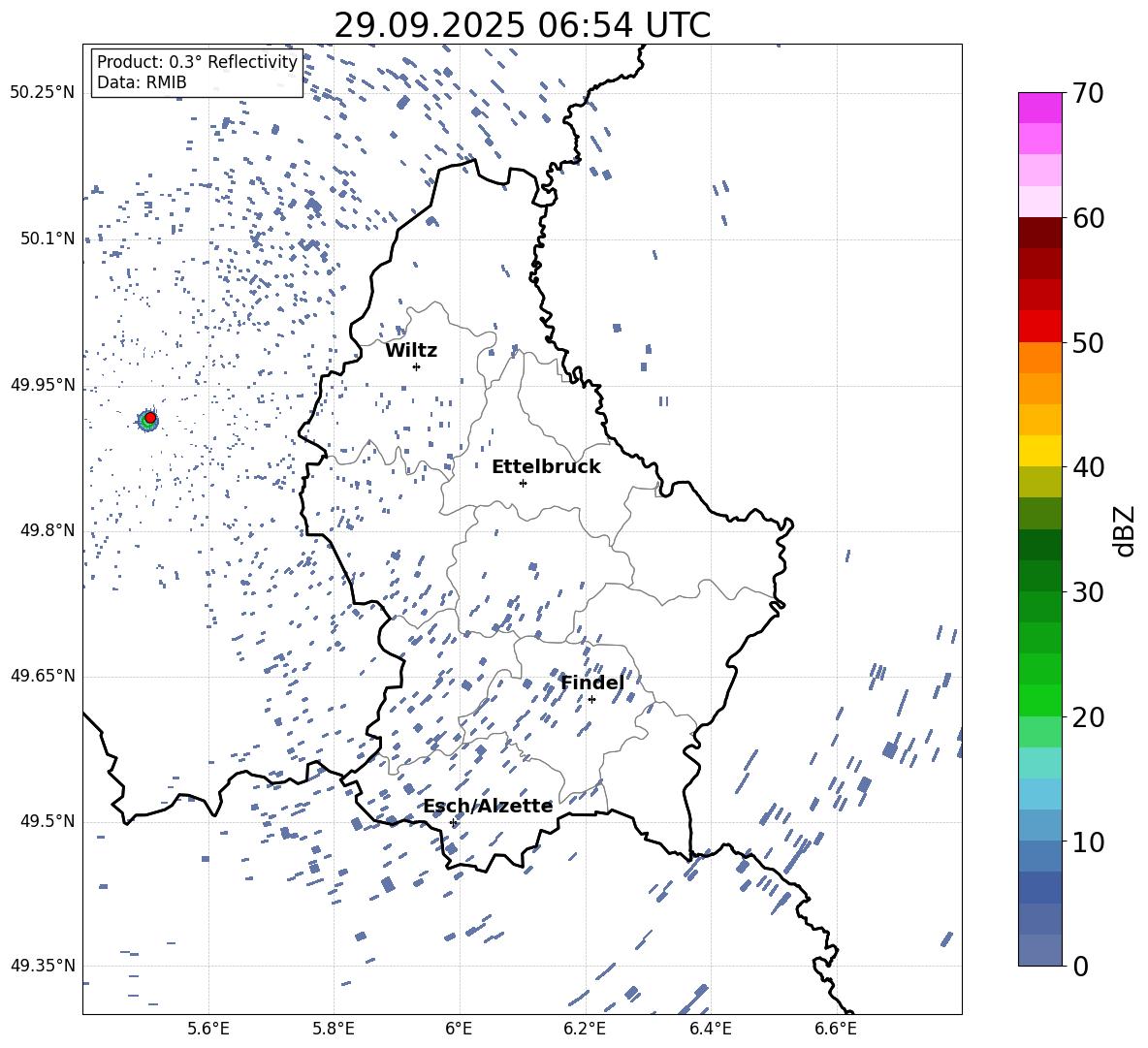Click the 49.35°N latitude label

(x=43, y=966)
